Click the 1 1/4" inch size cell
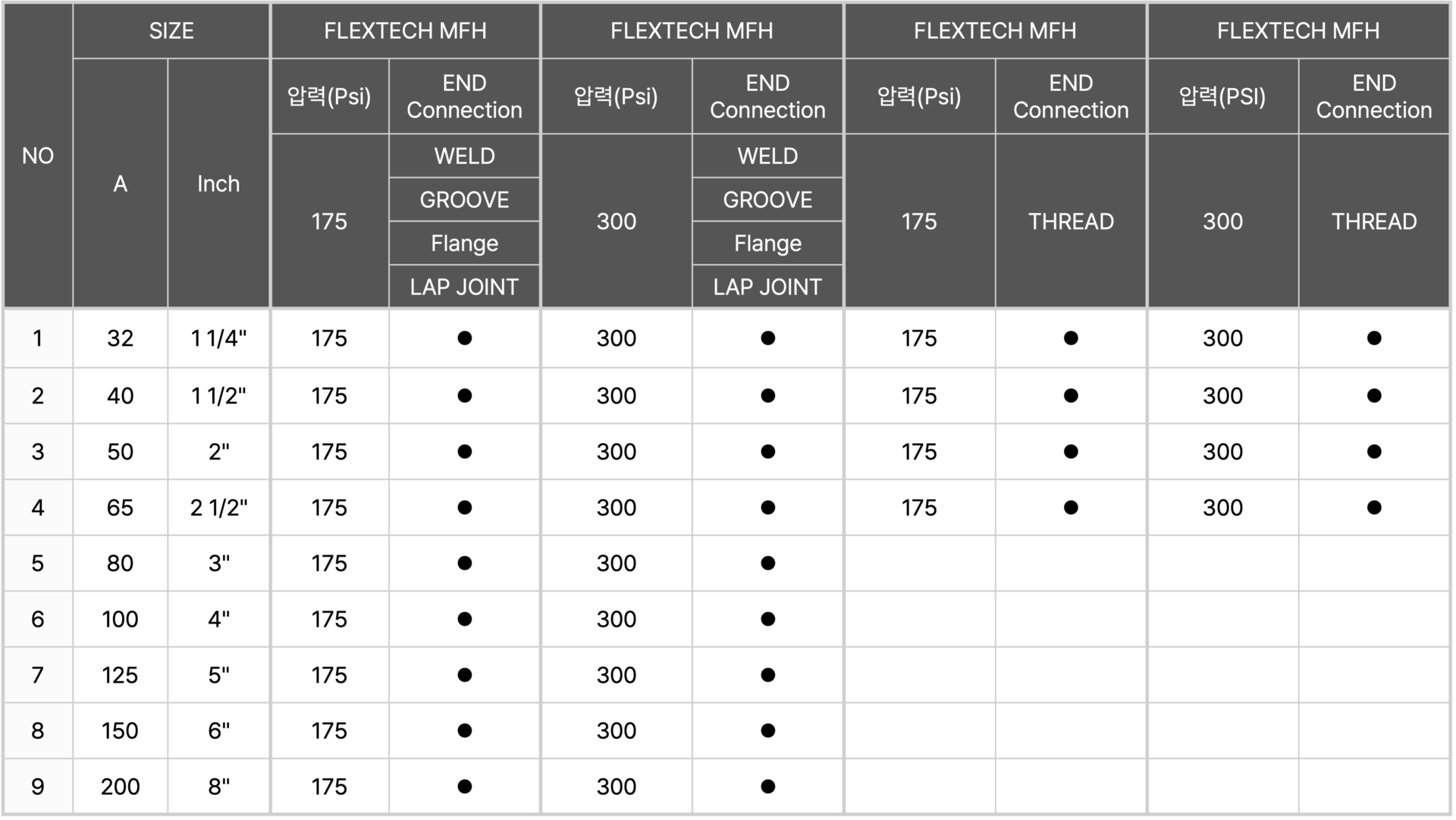Viewport: 1456px width, 820px height. [x=218, y=338]
